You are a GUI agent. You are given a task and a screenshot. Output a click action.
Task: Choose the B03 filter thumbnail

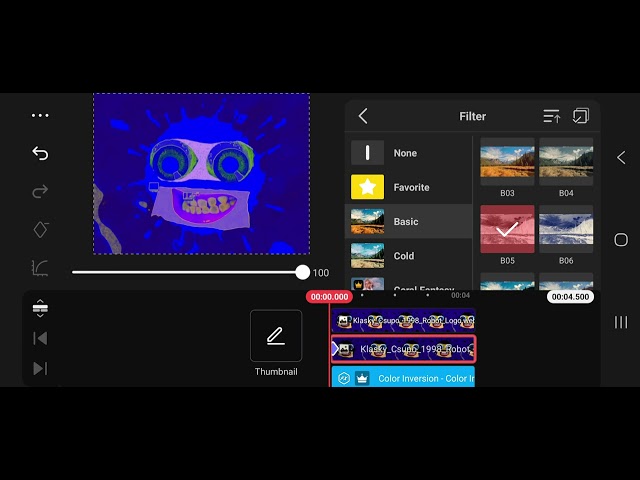click(507, 162)
